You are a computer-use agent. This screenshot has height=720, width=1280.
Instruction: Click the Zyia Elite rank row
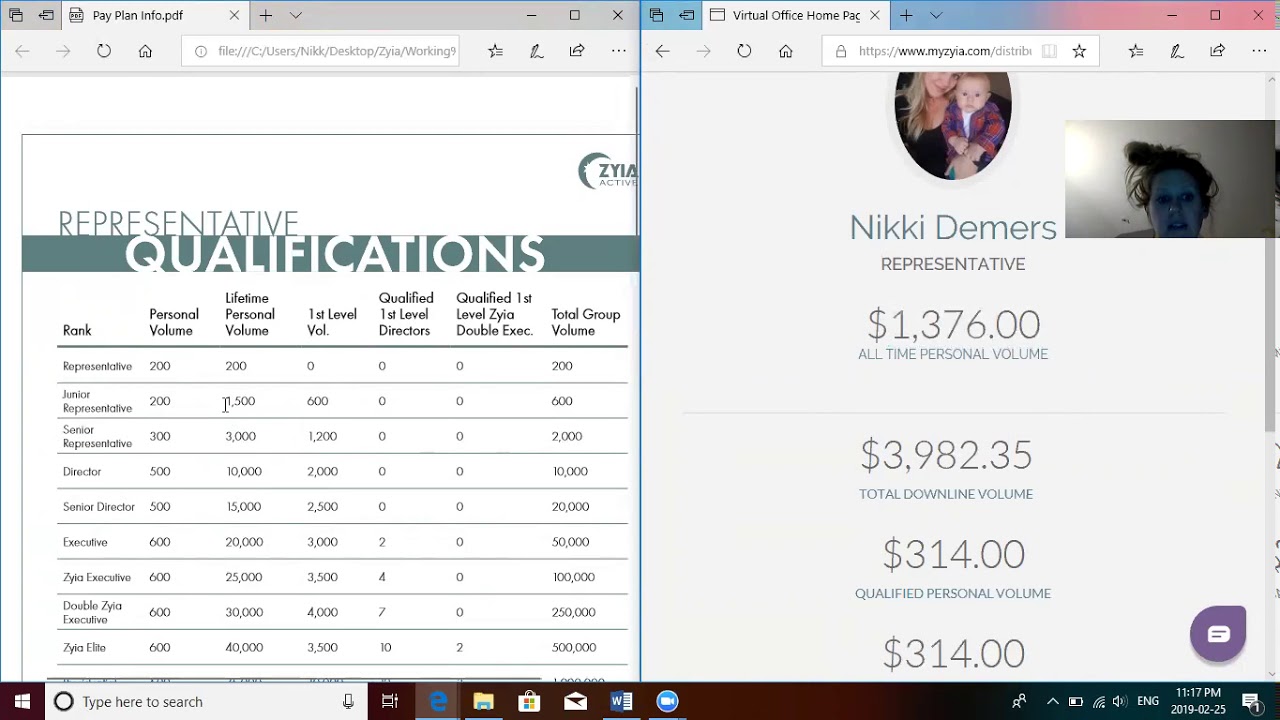pos(343,647)
